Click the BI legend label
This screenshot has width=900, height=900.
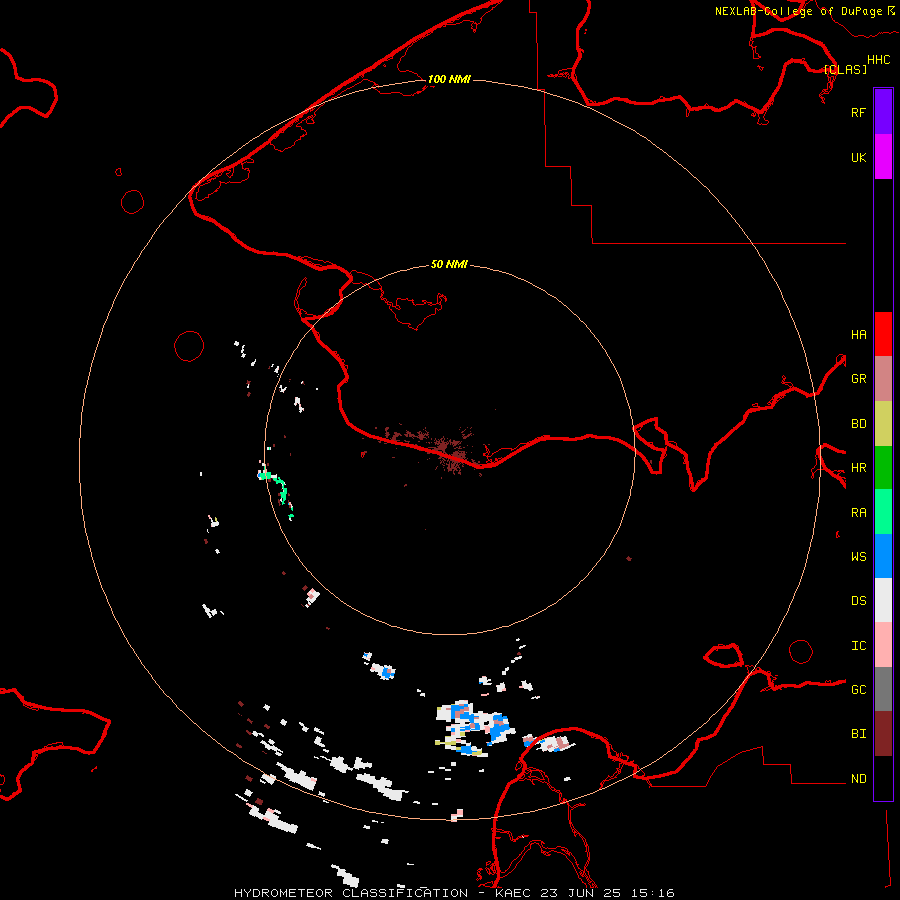click(858, 734)
